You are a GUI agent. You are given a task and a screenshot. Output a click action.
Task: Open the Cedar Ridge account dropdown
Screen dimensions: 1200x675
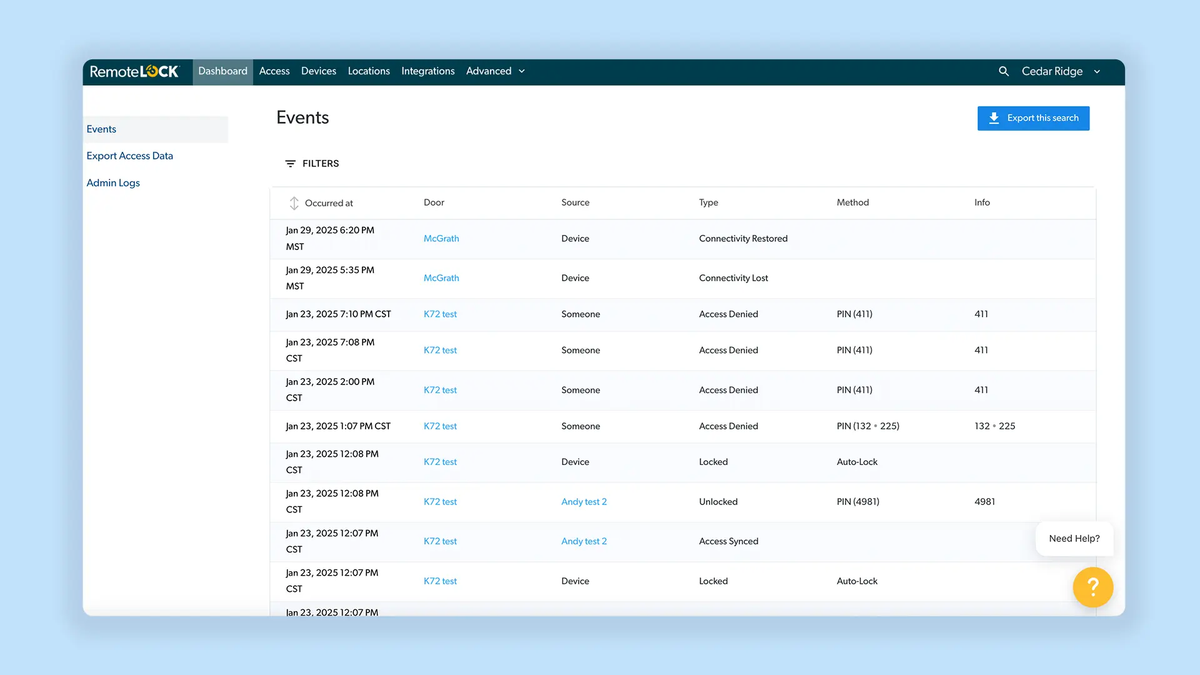[x=1060, y=72]
